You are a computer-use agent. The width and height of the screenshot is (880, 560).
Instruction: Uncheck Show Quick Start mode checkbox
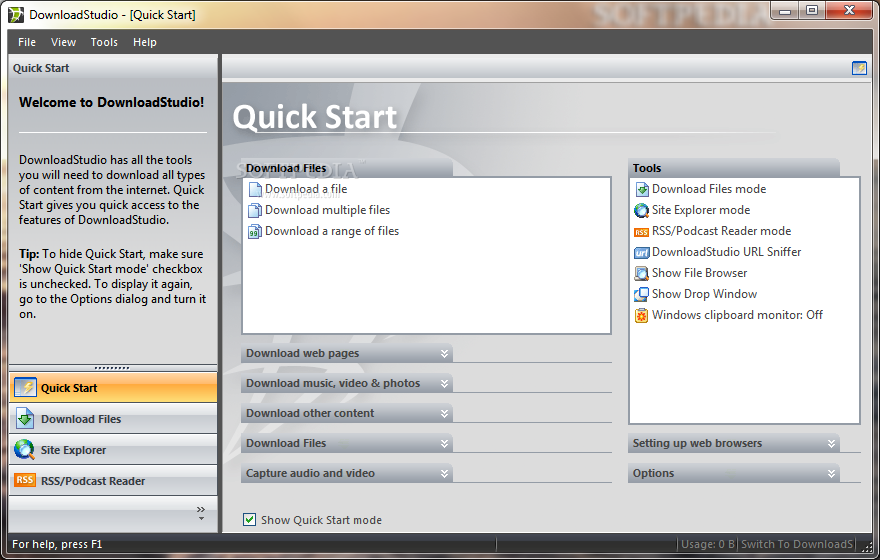(250, 520)
